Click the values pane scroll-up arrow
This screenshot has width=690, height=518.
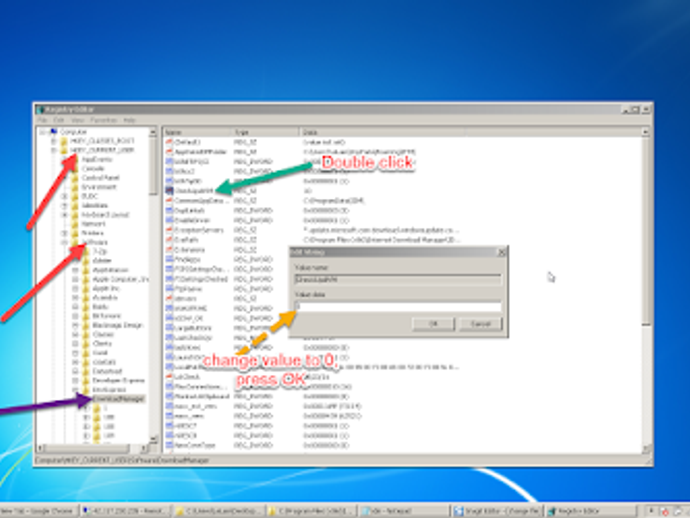[646, 132]
